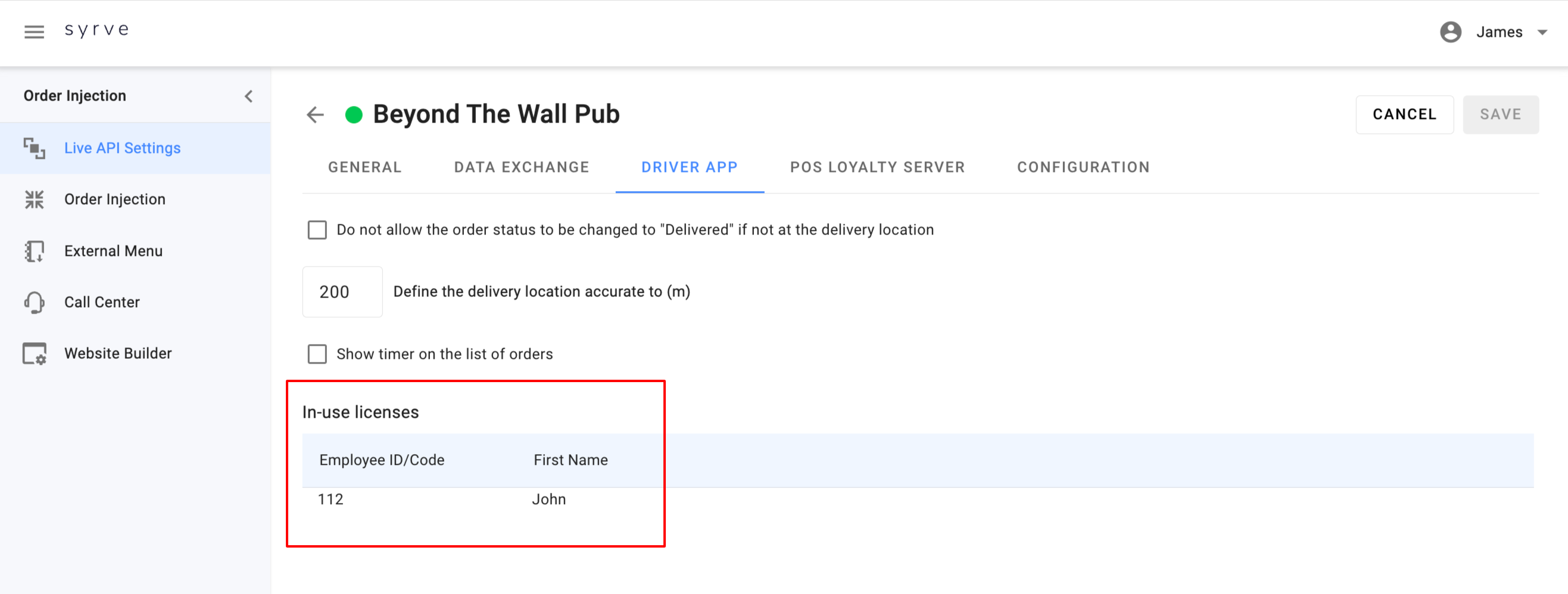1568x594 pixels.
Task: Open the Data Exchange tab
Action: pyautogui.click(x=522, y=167)
